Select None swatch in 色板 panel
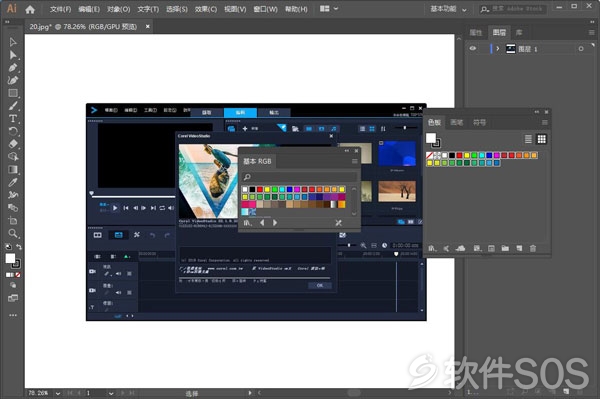 [x=429, y=155]
